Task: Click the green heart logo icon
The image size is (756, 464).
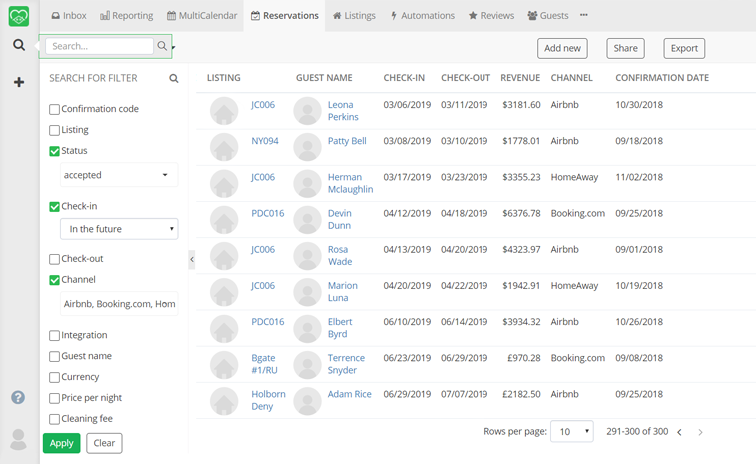Action: [19, 16]
